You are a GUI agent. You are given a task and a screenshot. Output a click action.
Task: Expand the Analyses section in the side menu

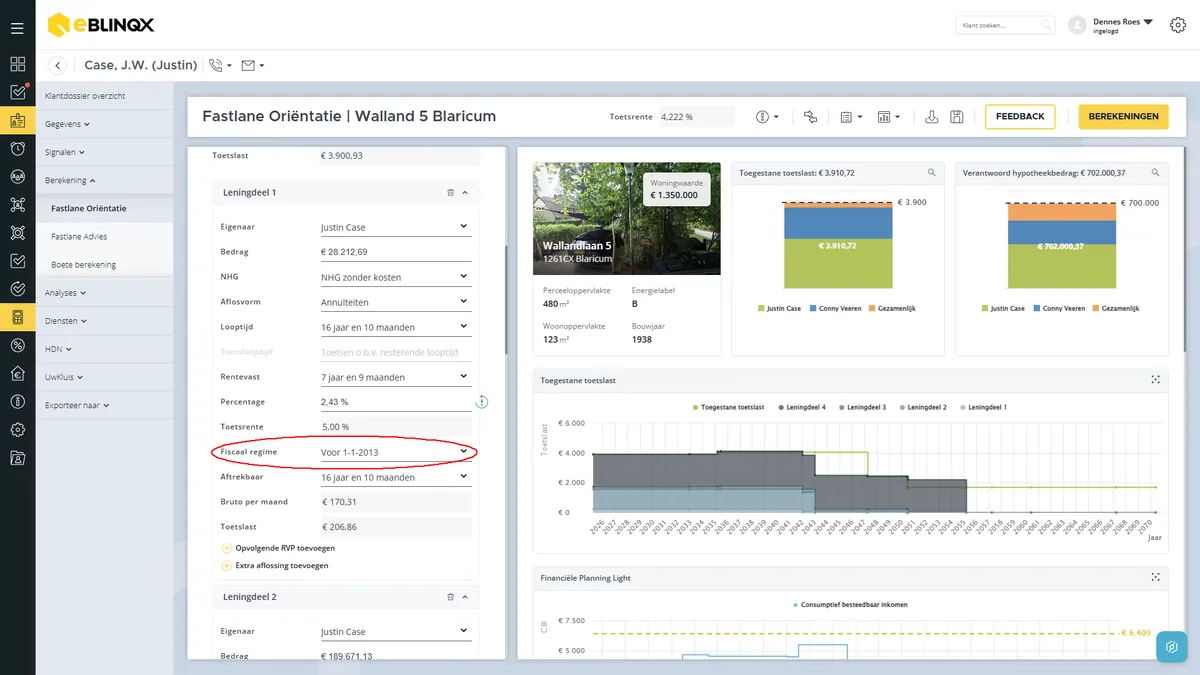pyautogui.click(x=65, y=293)
